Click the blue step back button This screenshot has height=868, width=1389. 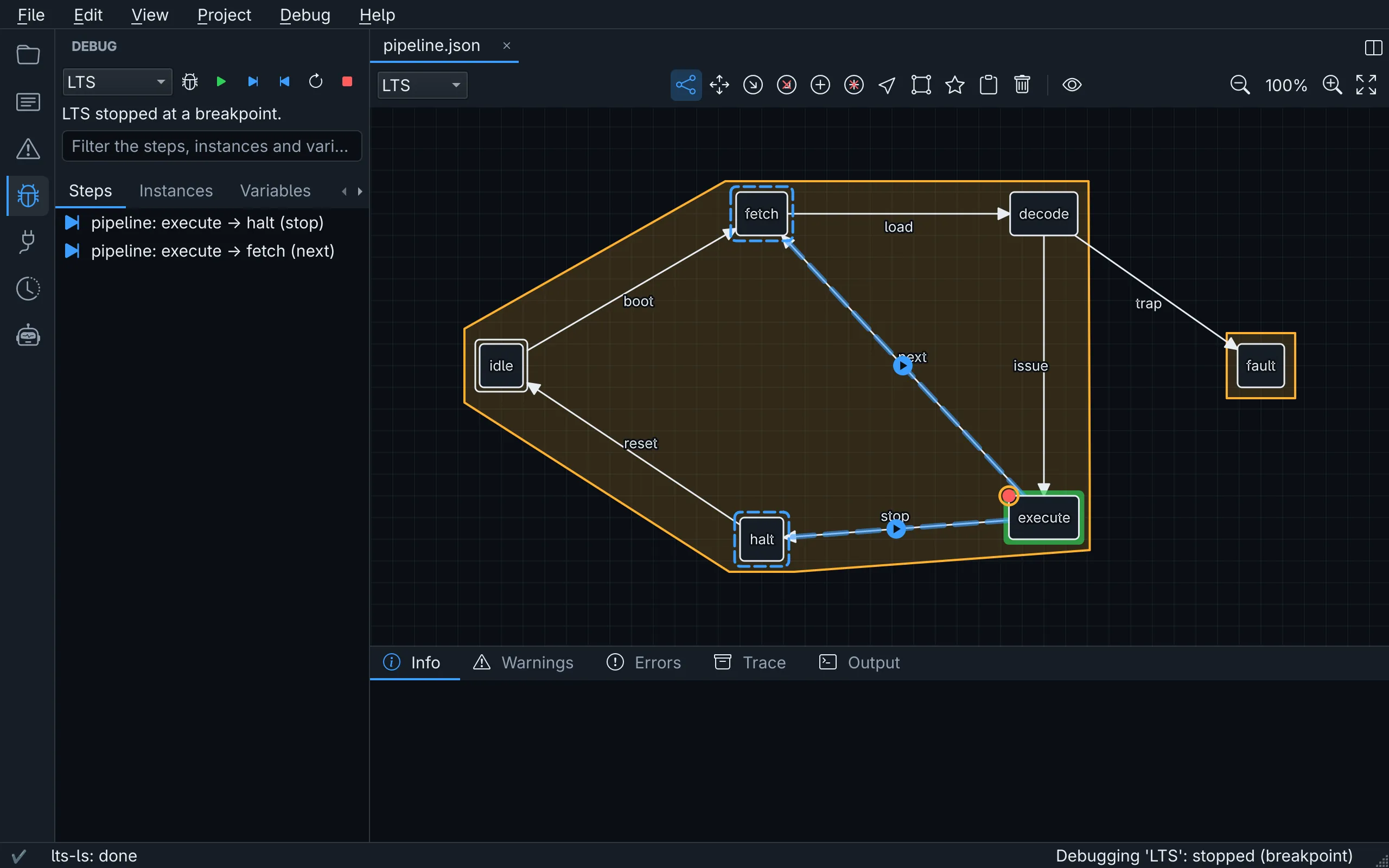(x=284, y=81)
